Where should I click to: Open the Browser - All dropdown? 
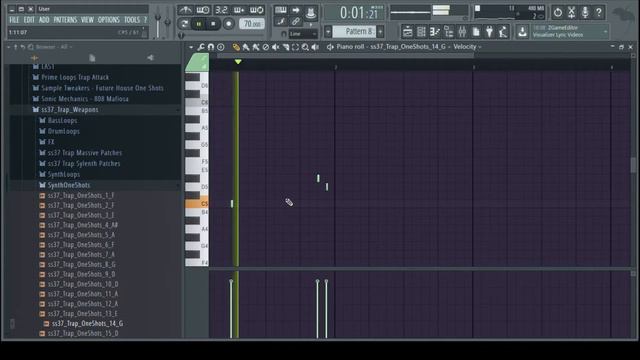54,47
